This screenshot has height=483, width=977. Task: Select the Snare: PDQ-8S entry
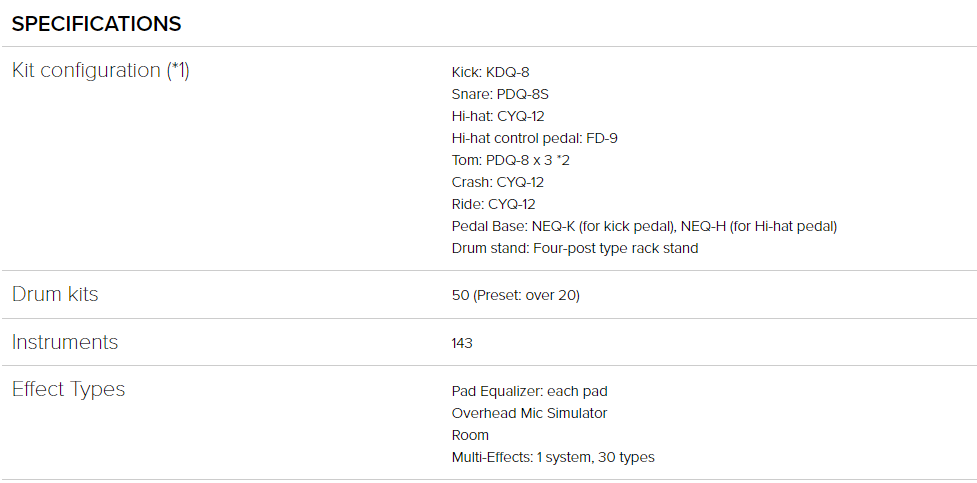tap(500, 94)
